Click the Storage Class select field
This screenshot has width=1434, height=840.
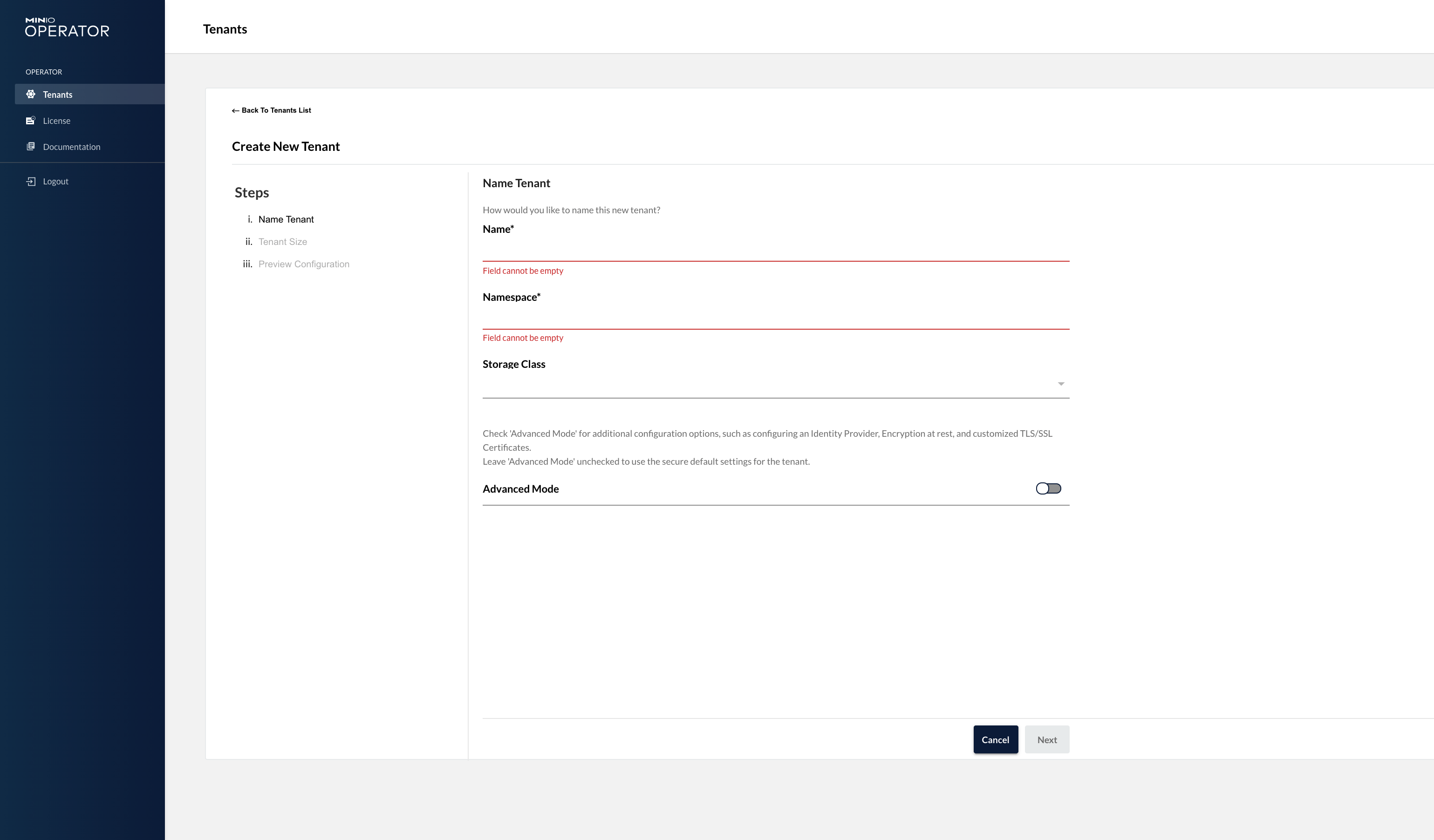[x=768, y=385]
